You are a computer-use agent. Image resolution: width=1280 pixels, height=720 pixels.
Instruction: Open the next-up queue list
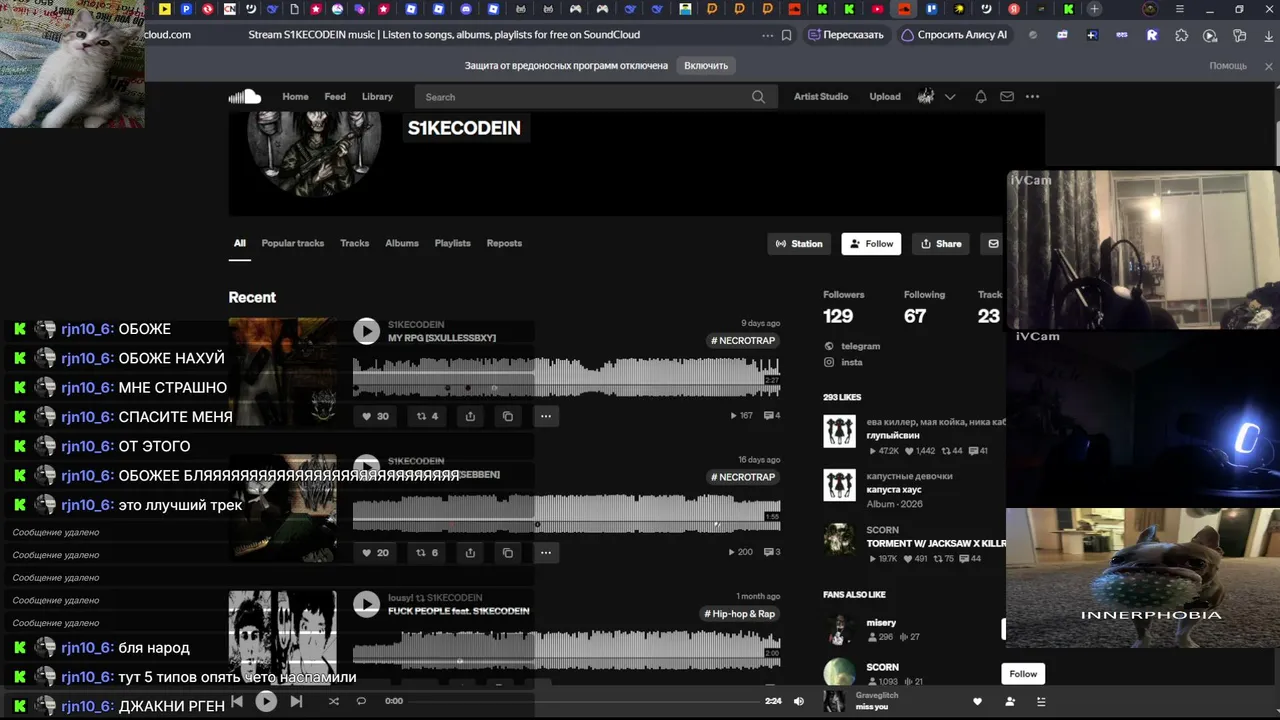[x=1041, y=701]
